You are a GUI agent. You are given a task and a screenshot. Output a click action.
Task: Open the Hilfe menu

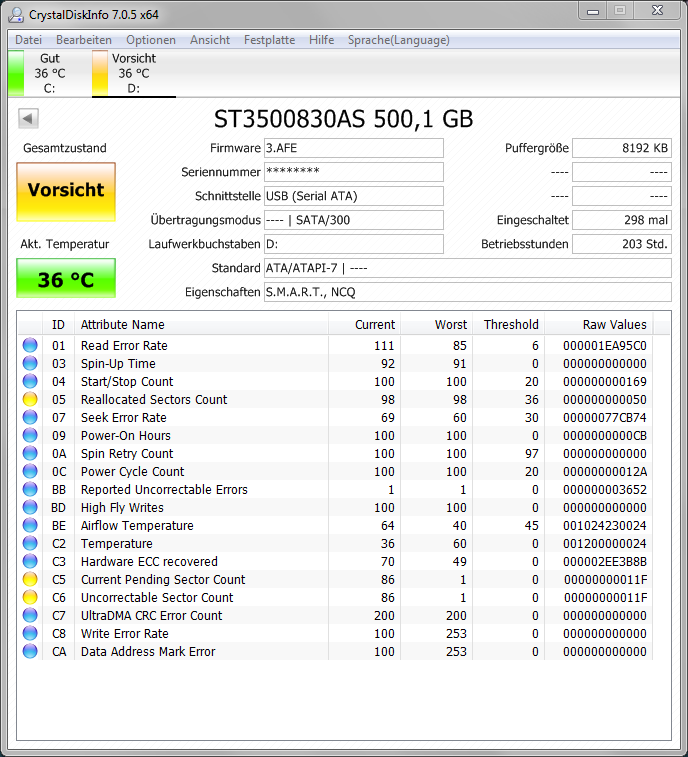[321, 40]
